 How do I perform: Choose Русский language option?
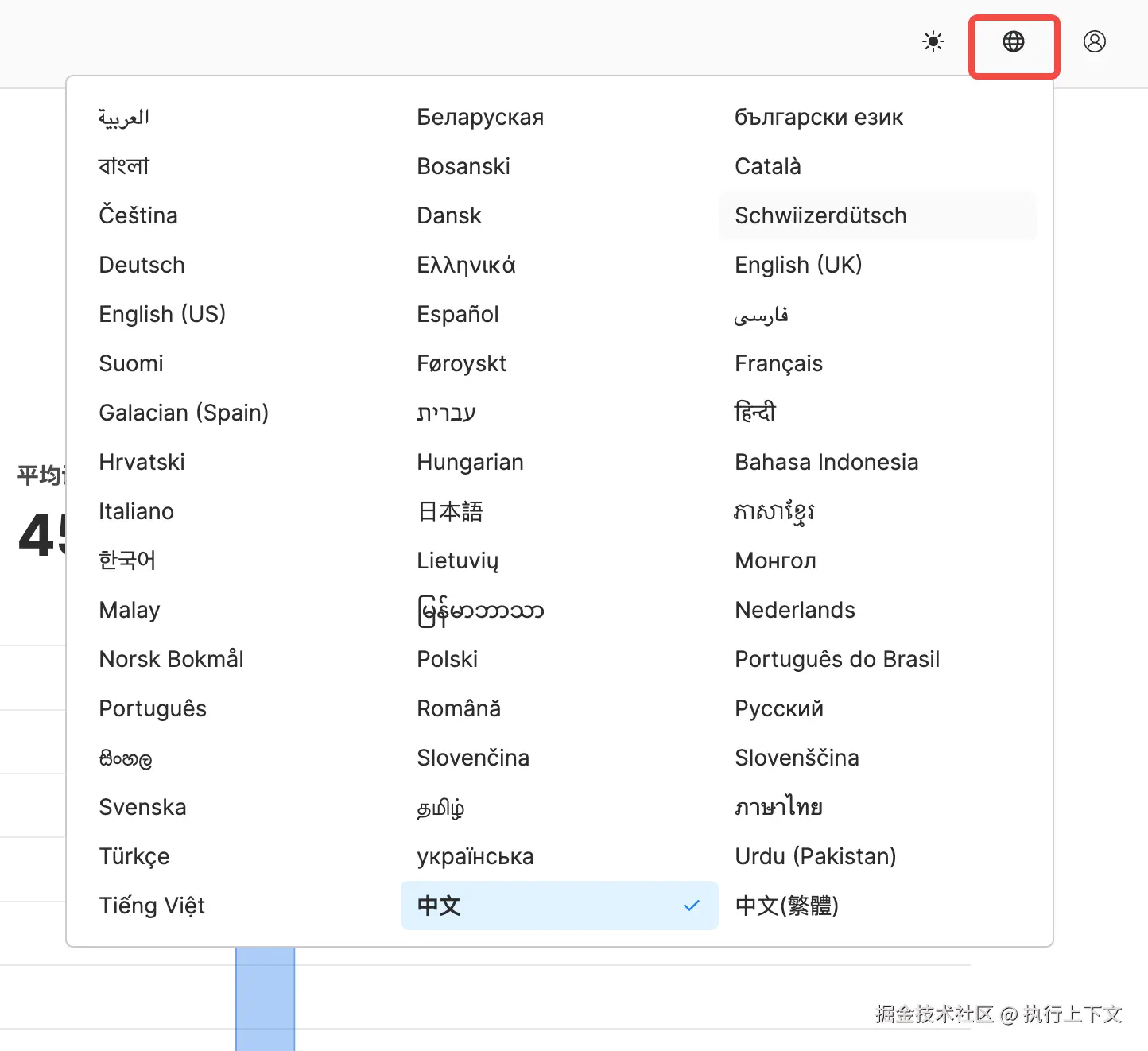(x=779, y=708)
